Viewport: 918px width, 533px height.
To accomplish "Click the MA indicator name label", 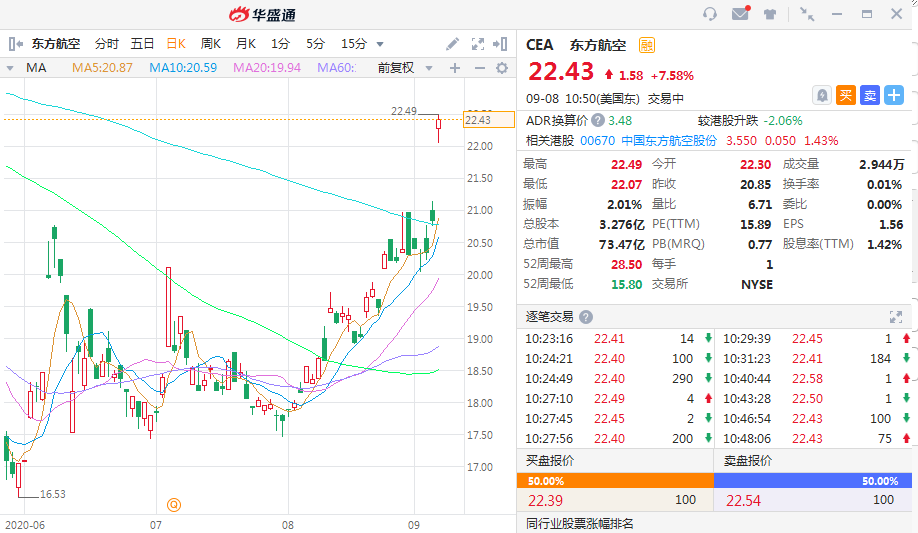I will (36, 68).
